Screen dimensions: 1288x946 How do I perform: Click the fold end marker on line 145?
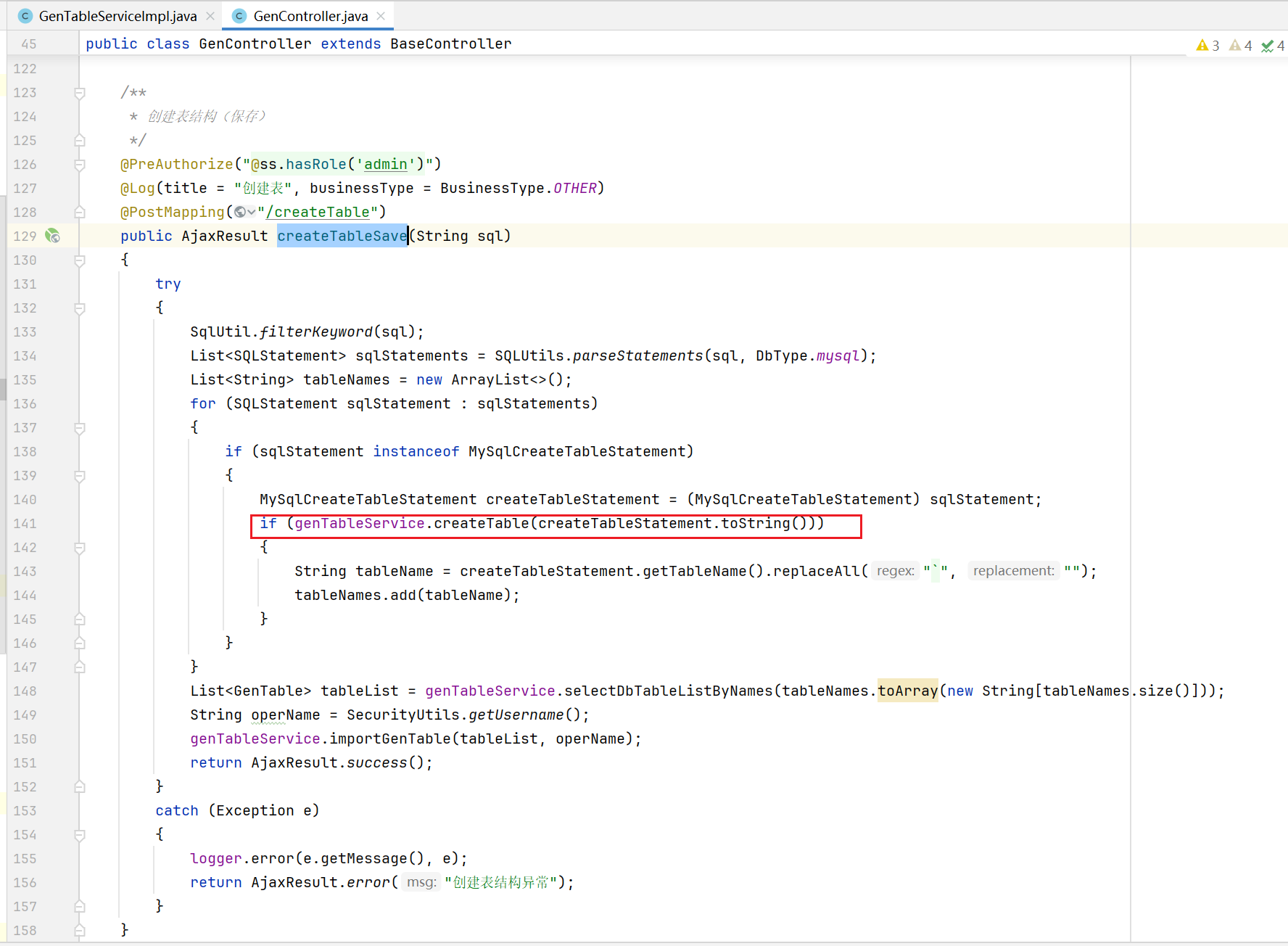pyautogui.click(x=80, y=620)
